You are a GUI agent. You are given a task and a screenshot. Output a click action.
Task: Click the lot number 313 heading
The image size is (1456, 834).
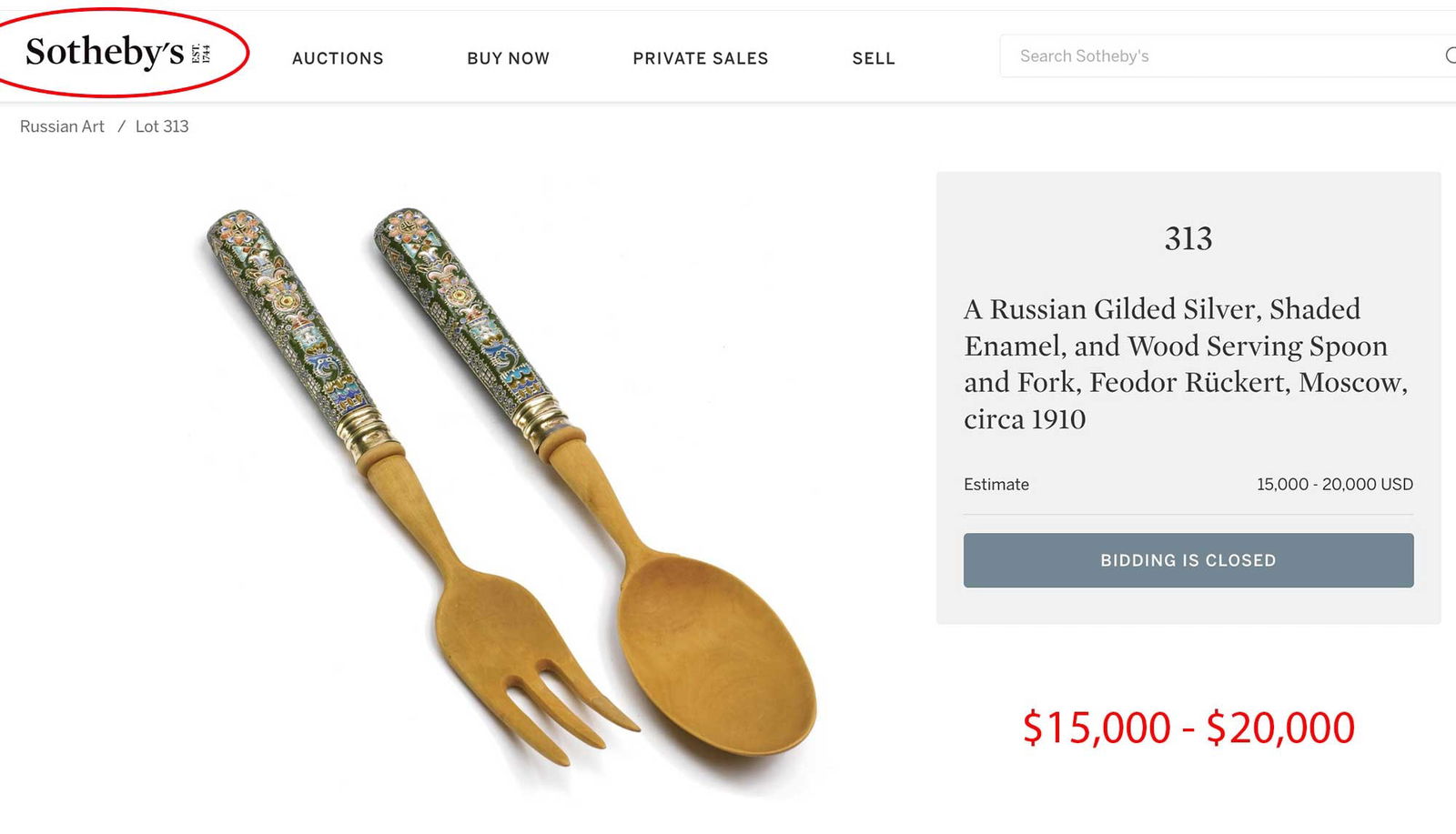[x=1189, y=239]
